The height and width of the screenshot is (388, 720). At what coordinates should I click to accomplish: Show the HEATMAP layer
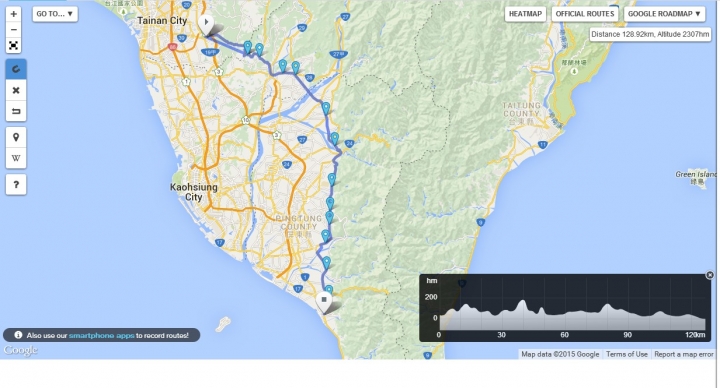click(525, 14)
